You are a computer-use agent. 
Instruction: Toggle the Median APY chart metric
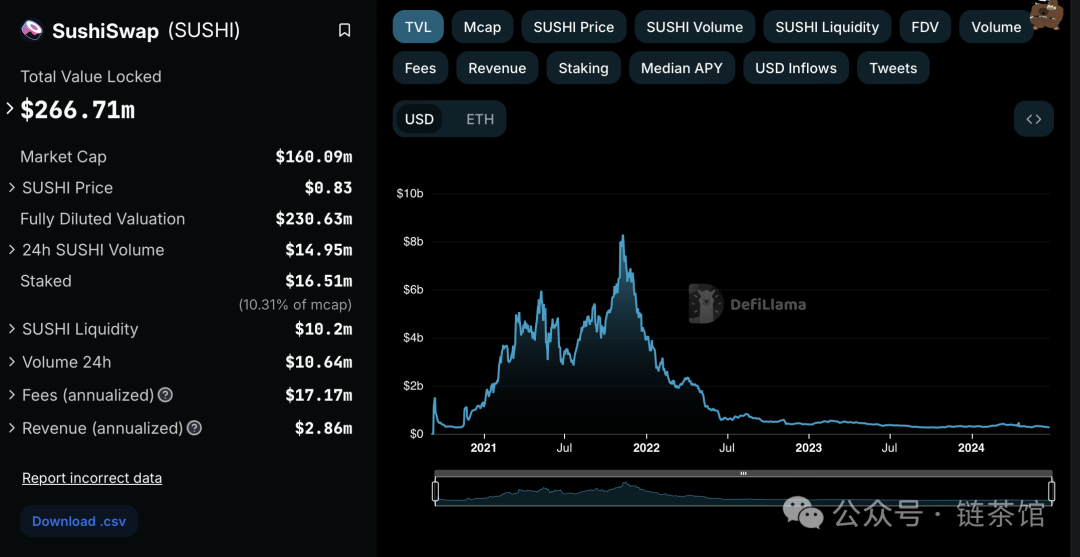tap(682, 68)
